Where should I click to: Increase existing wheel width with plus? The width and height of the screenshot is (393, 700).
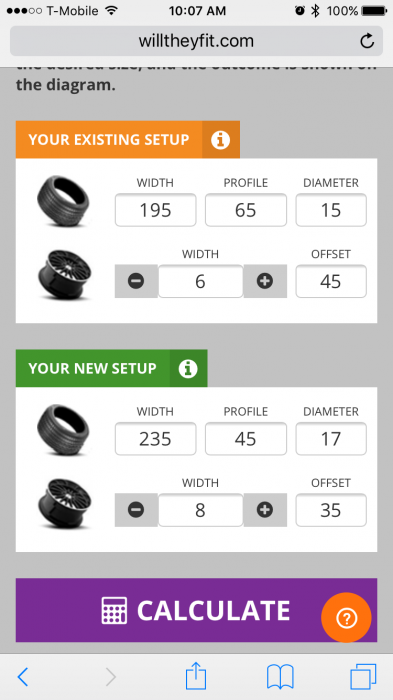pos(265,281)
